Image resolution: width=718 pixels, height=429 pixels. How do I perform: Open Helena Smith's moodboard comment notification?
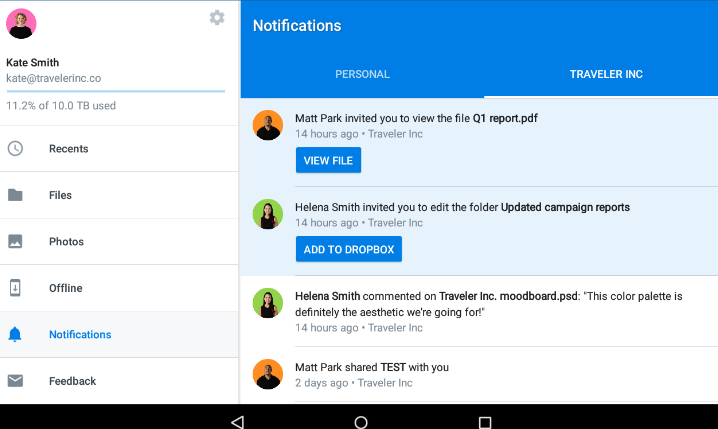pos(479,311)
